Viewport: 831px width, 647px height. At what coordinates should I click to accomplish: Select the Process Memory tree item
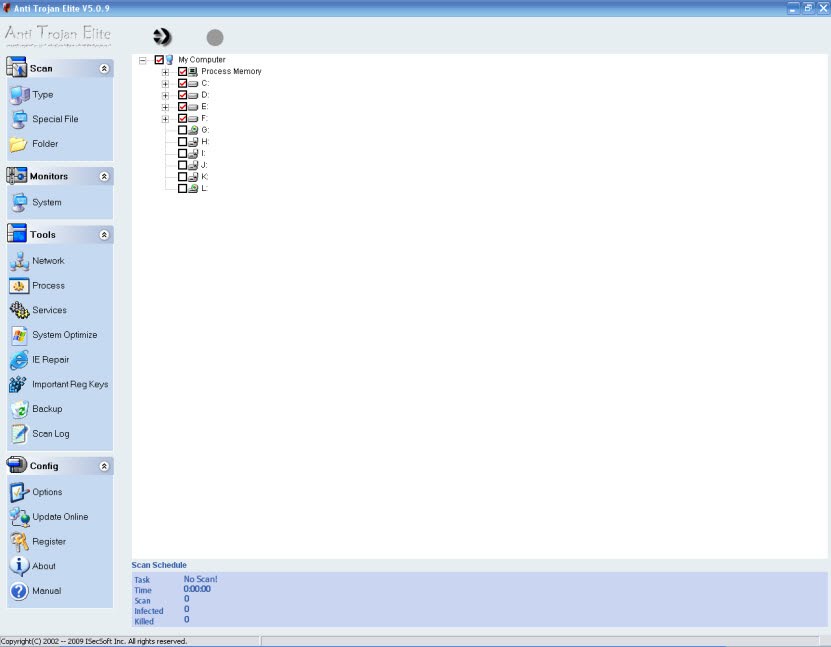231,71
